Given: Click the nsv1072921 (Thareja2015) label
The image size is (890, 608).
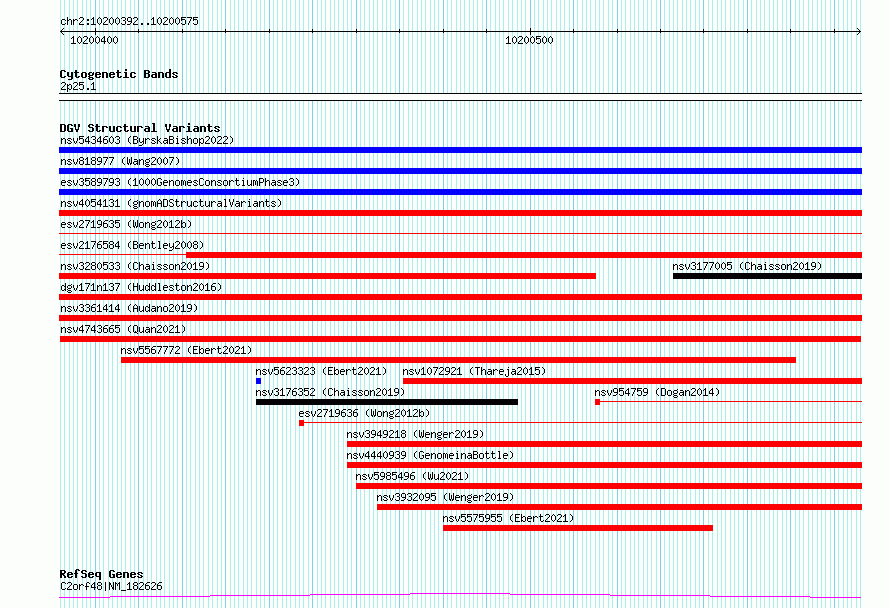Looking at the screenshot, I should coord(475,371).
